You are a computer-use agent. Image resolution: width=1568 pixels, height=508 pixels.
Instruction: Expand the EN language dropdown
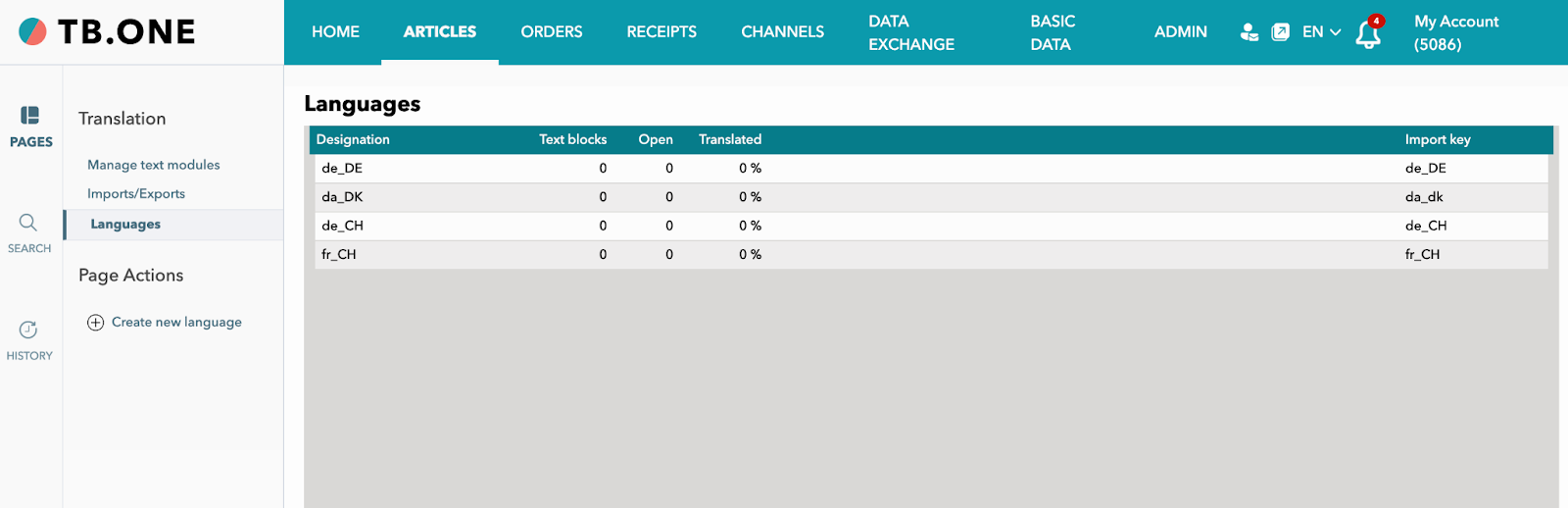[1321, 32]
